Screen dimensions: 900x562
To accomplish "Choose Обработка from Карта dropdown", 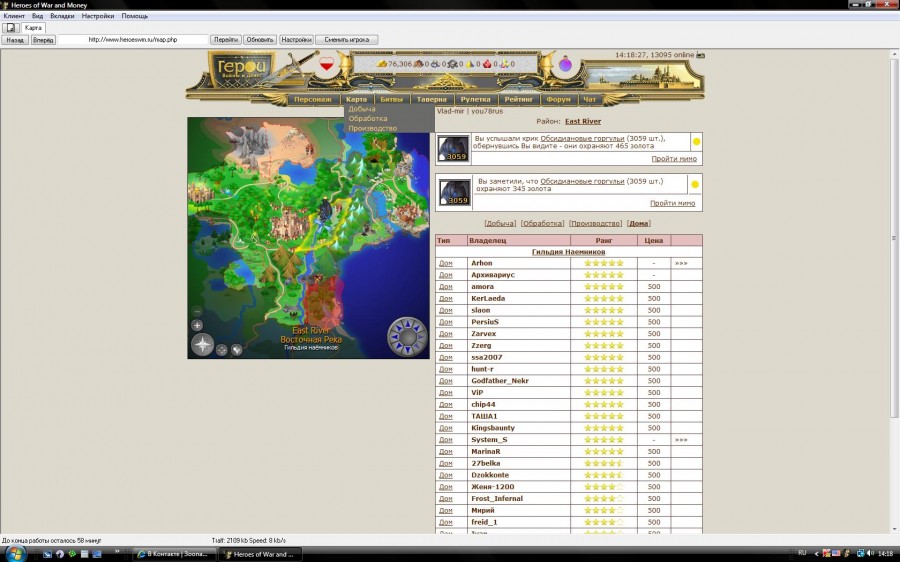I will (x=368, y=118).
